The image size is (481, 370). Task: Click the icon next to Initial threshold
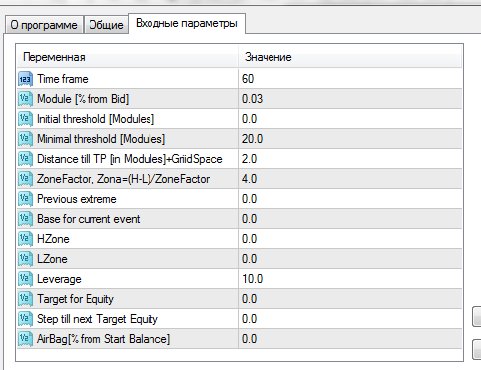[25, 119]
